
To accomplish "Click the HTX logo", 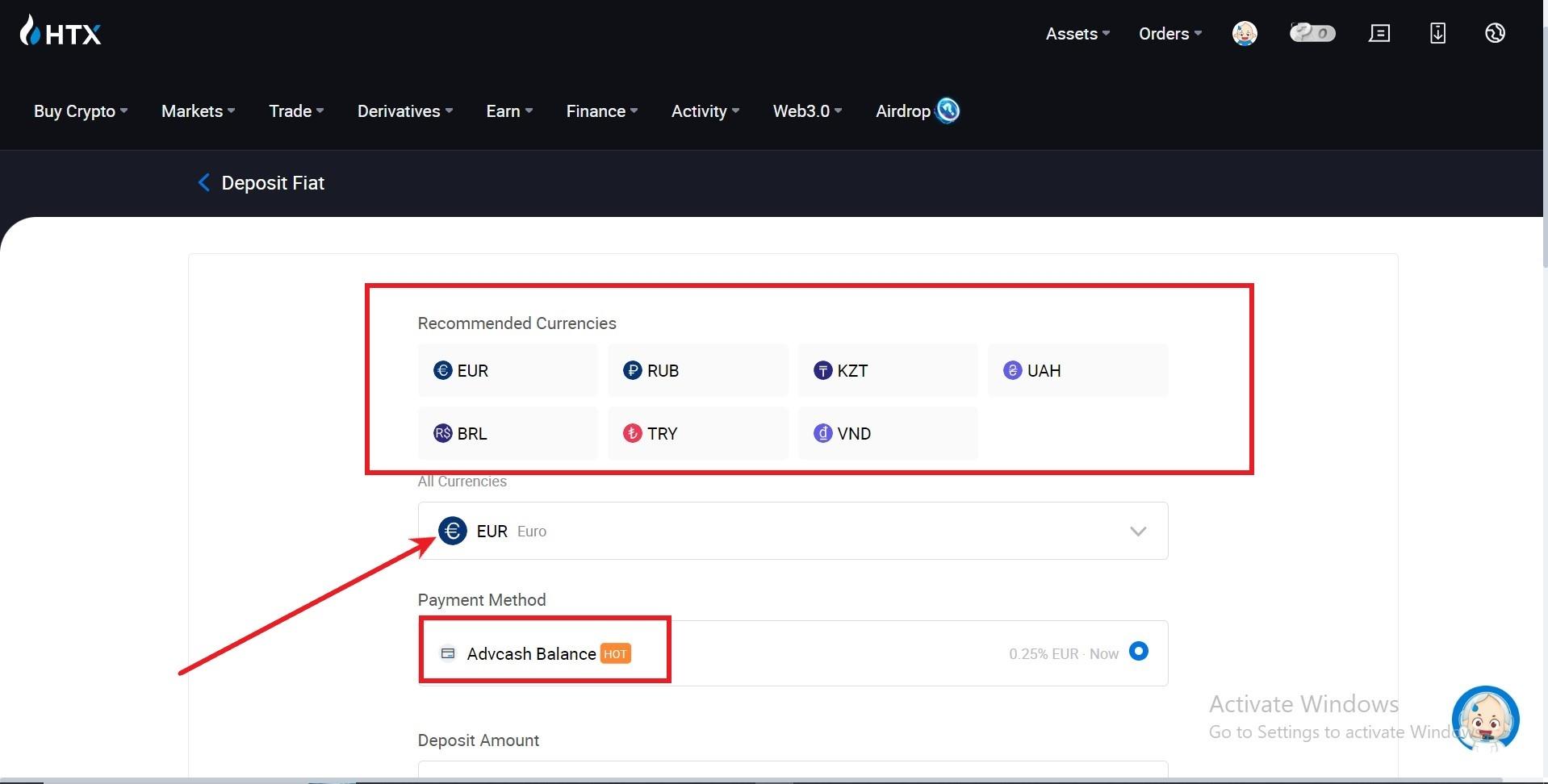I will [x=61, y=31].
